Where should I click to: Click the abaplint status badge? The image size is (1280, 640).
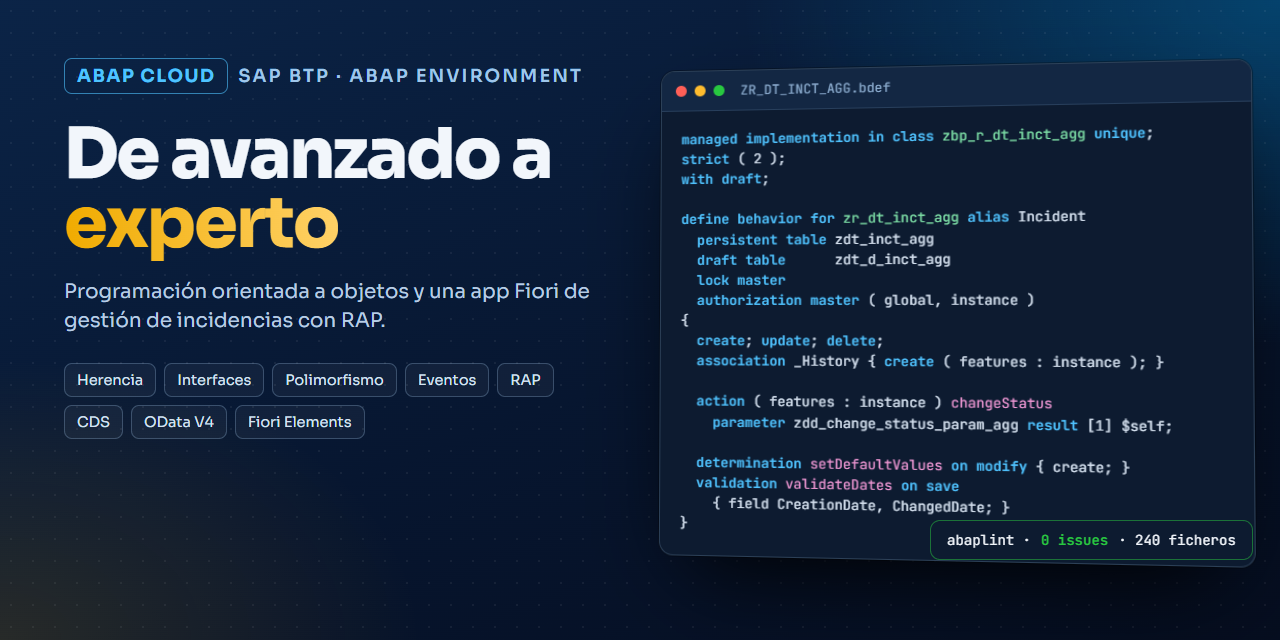point(1091,540)
